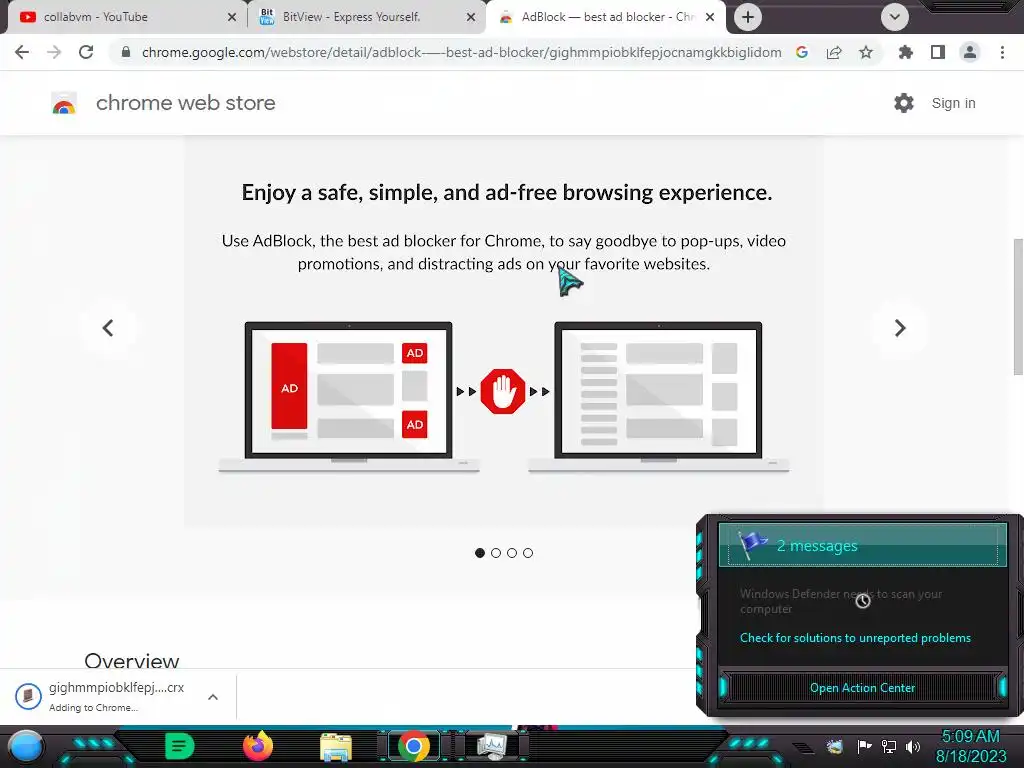Open chrome web store home link
Screen dimensions: 1024x768
[x=185, y=103]
